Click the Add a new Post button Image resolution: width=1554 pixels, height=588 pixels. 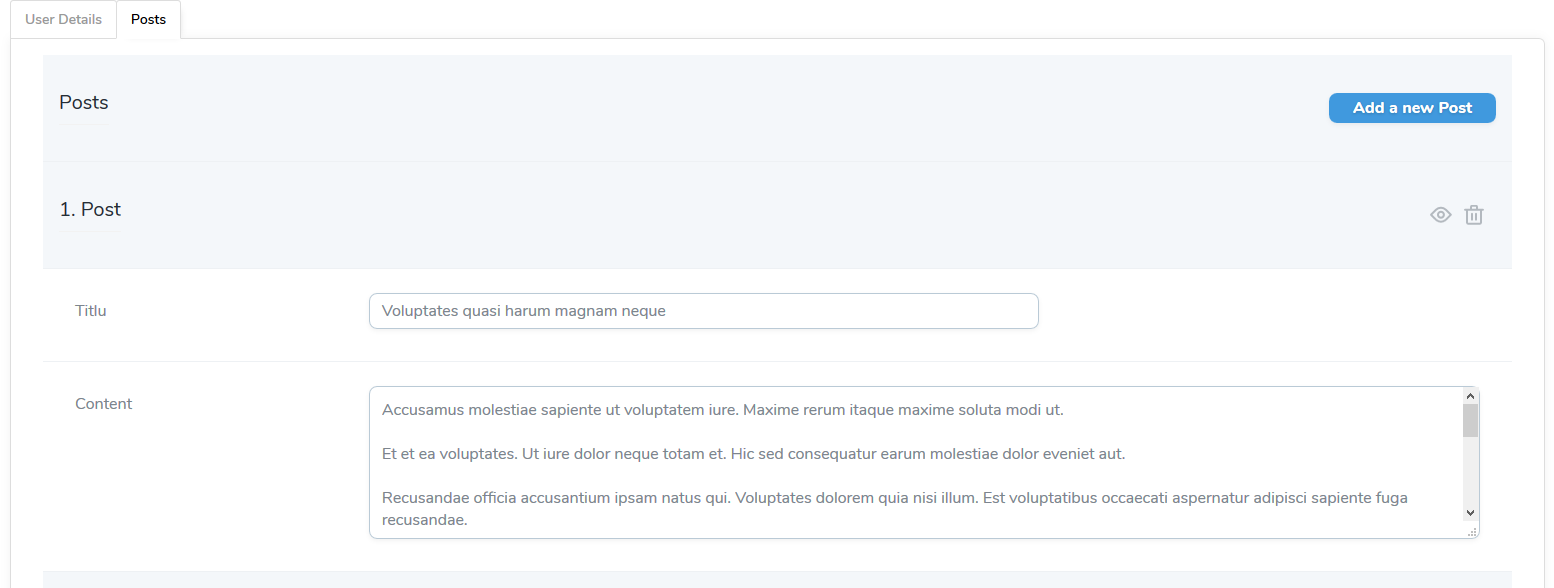1412,108
